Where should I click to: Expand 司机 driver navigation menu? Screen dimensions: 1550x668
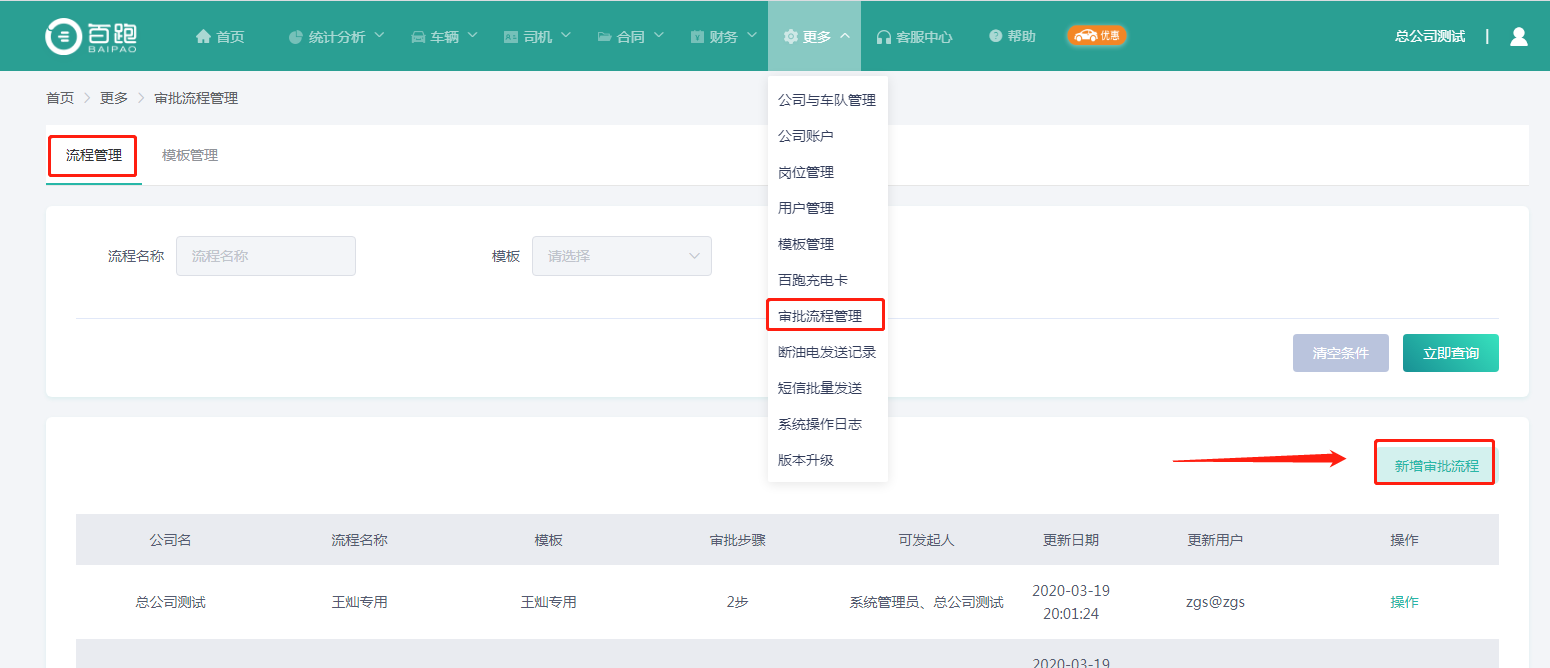537,37
